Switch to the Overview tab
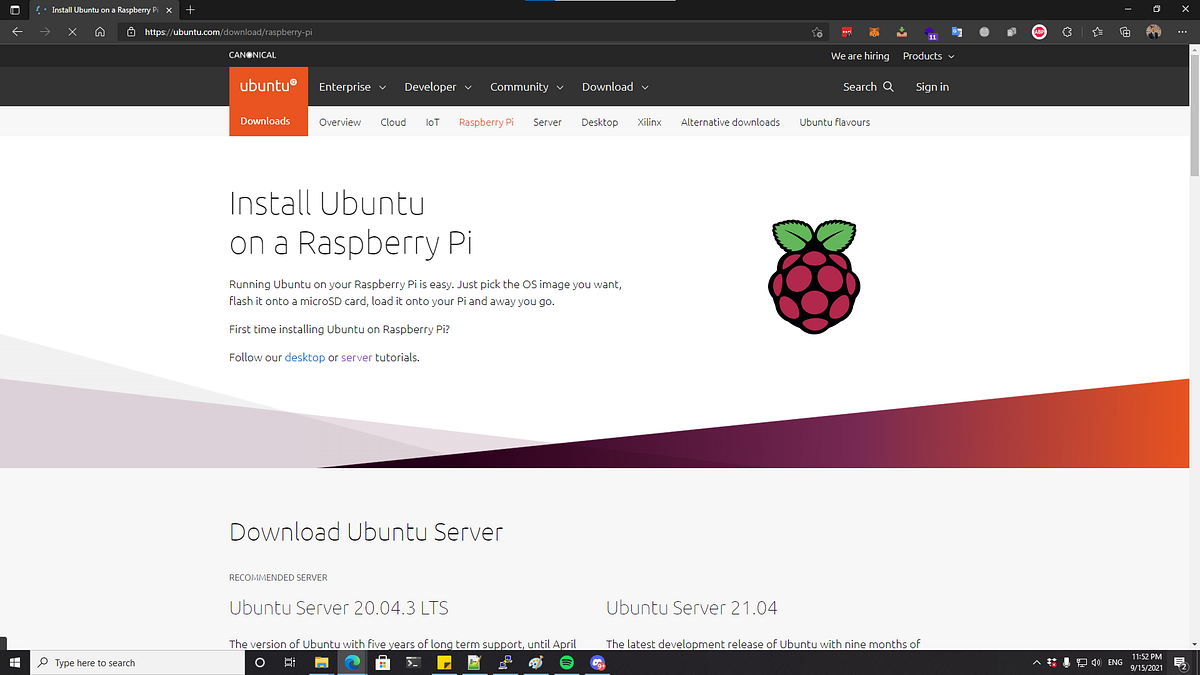The width and height of the screenshot is (1200, 675). tap(340, 122)
